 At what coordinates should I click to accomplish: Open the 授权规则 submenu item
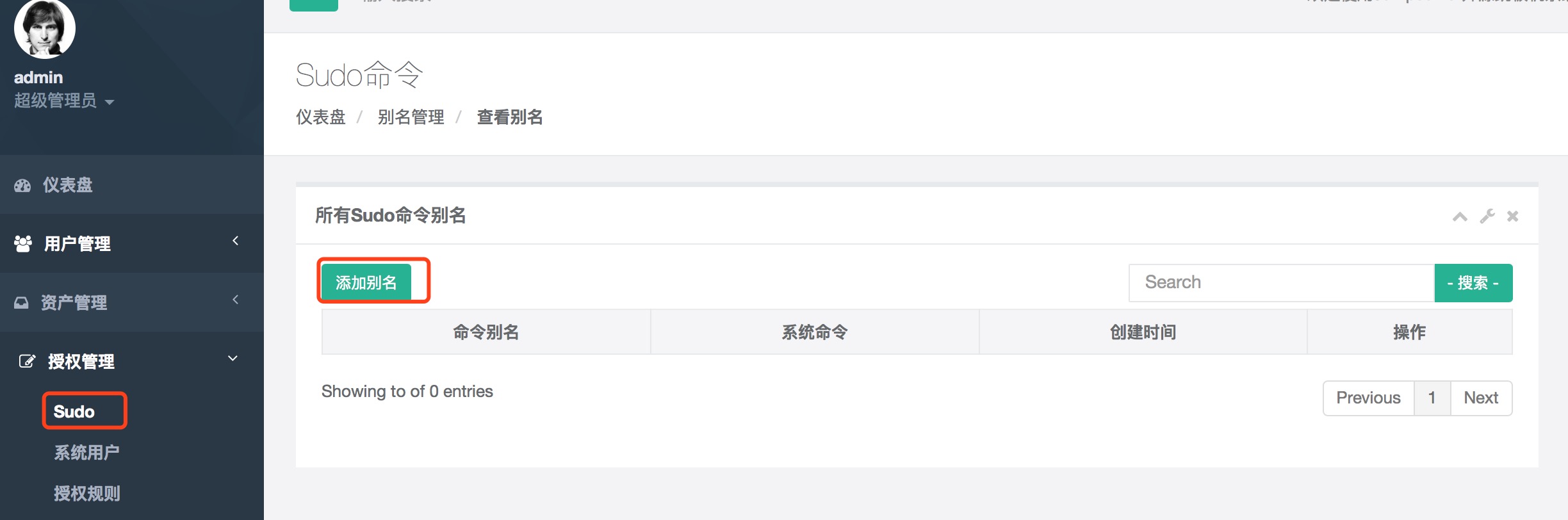[86, 494]
